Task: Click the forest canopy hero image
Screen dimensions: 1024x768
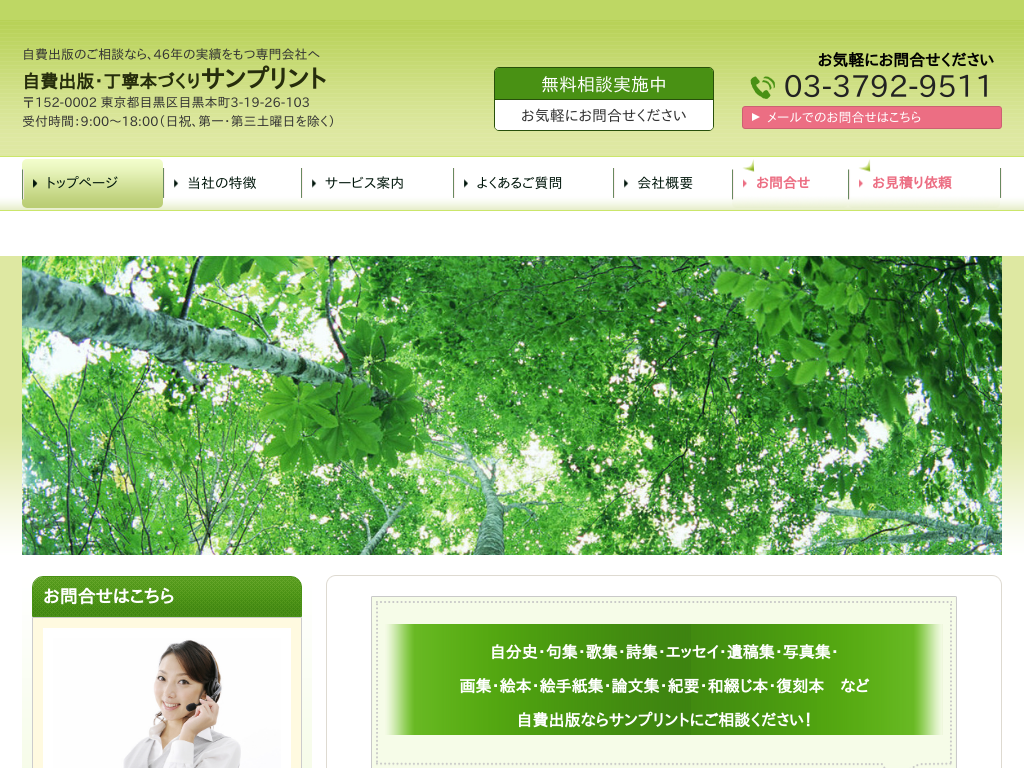Action: 512,405
